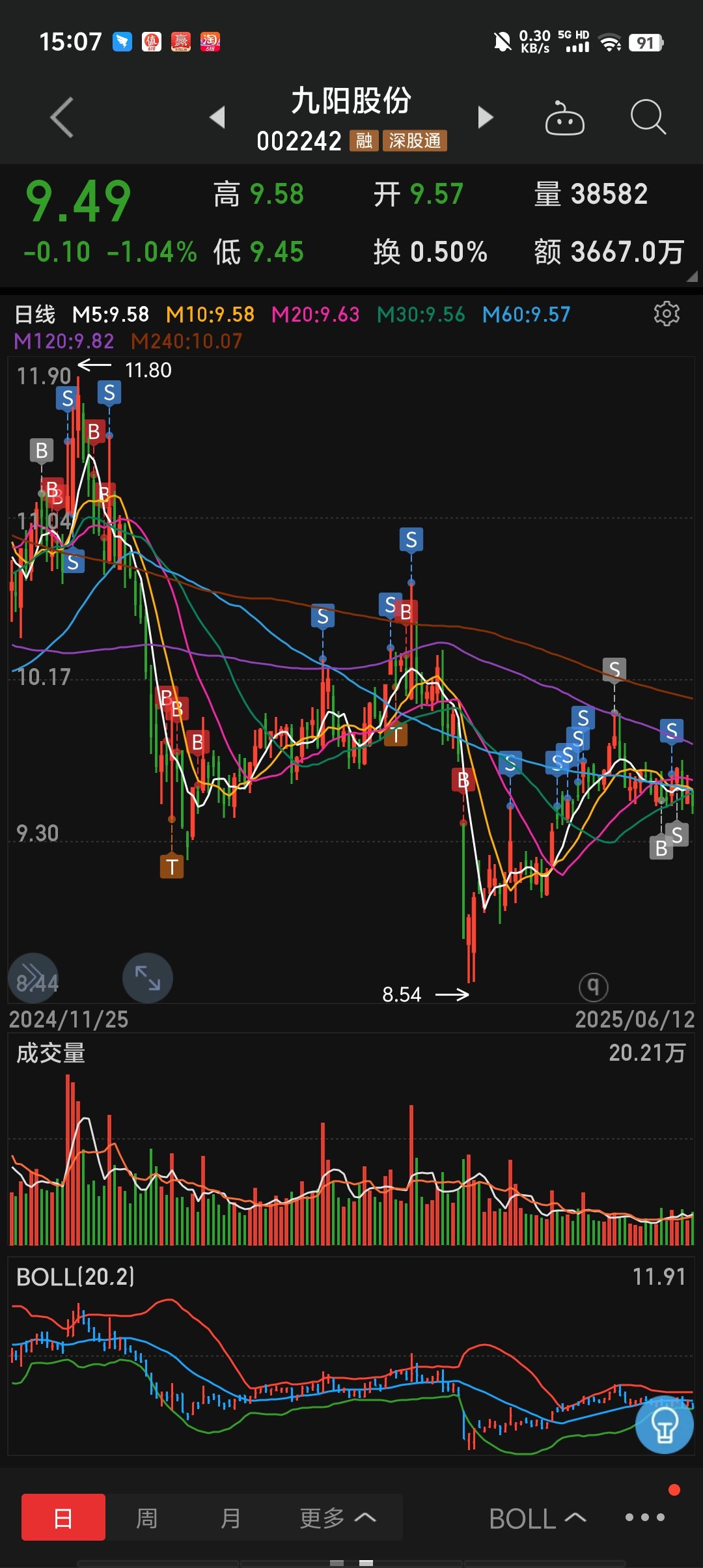
Task: Open the robot assistant icon
Action: click(564, 118)
